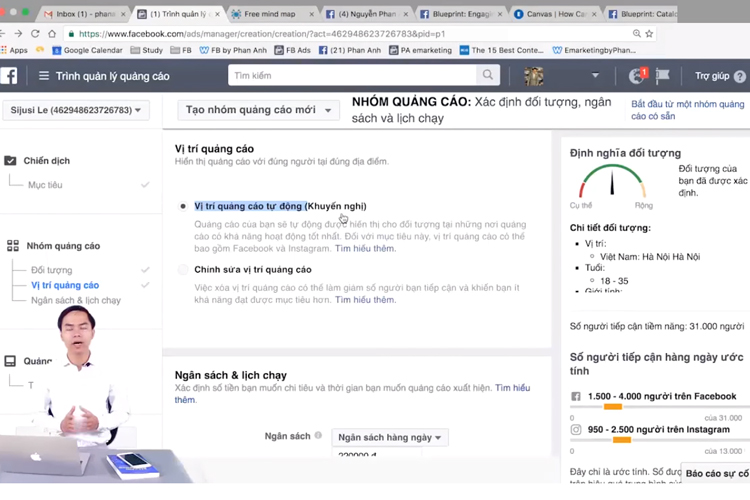Open the Sijusi Le account dropdown

(x=76, y=110)
